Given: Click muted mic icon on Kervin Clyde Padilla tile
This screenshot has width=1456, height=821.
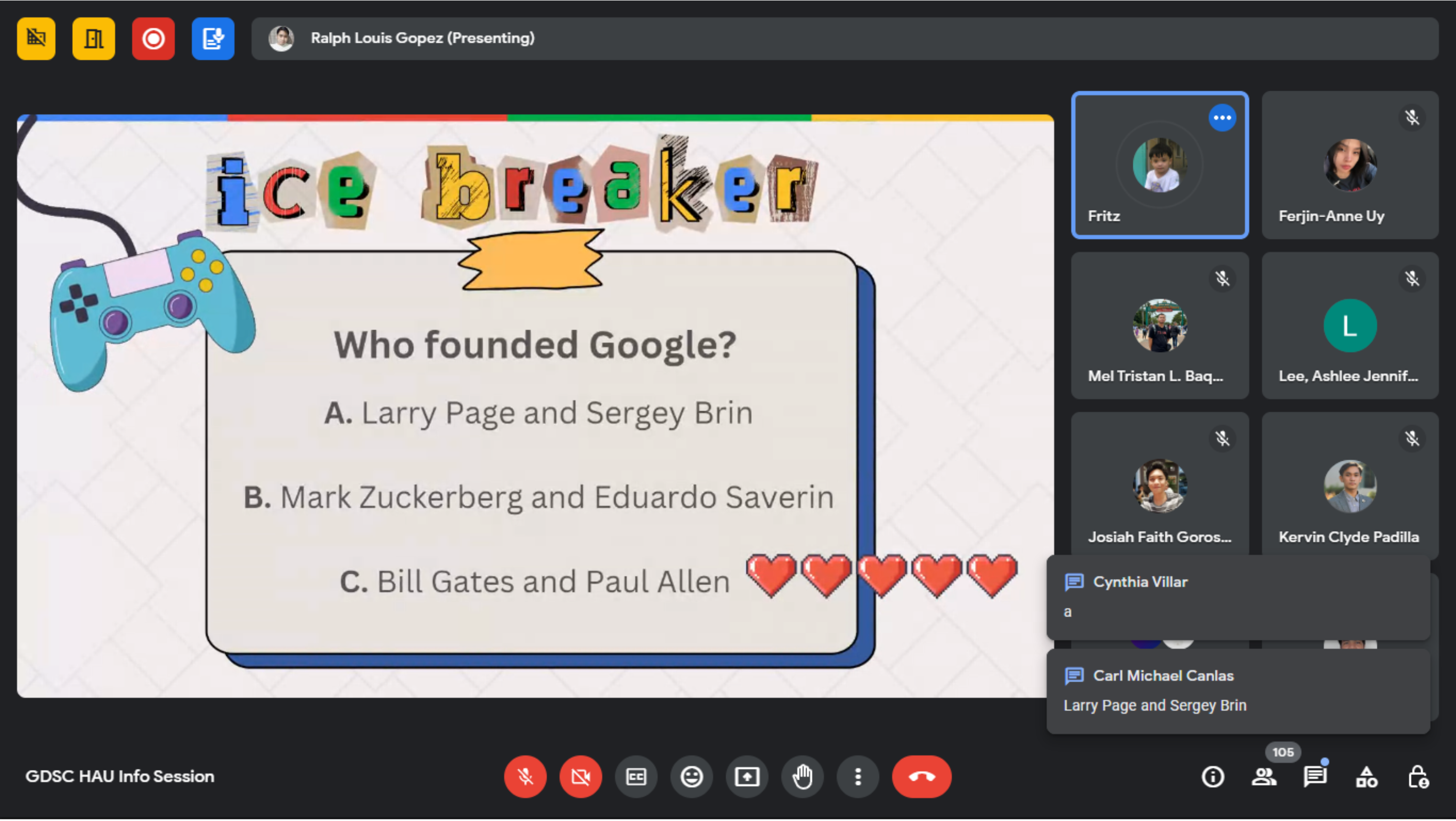Looking at the screenshot, I should [1412, 438].
